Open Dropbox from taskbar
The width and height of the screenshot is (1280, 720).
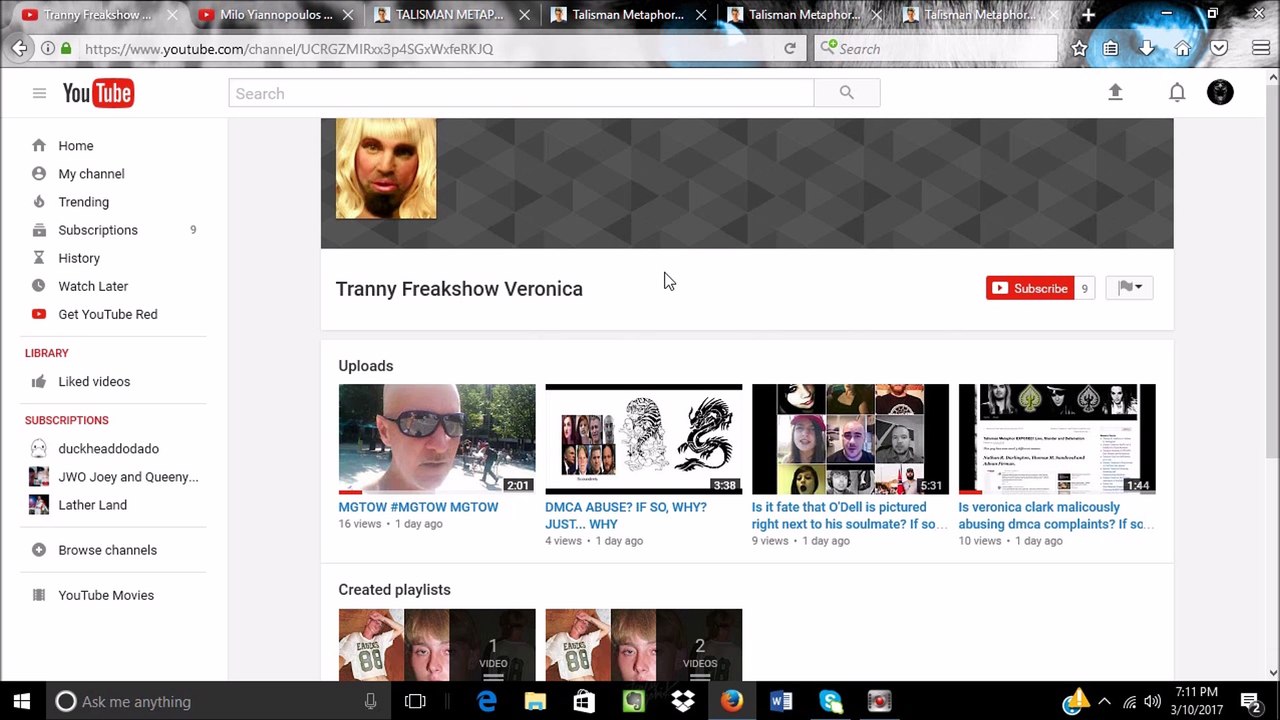pyautogui.click(x=683, y=701)
